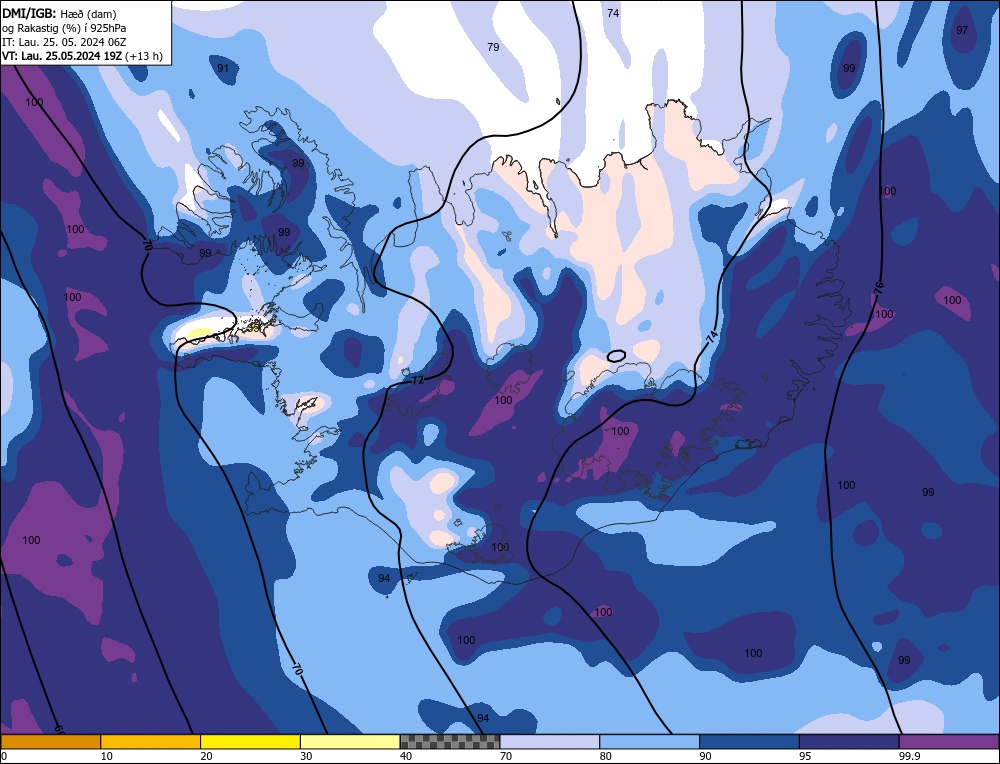Click the legend tick label '30'
1000x764 pixels.
[x=306, y=756]
